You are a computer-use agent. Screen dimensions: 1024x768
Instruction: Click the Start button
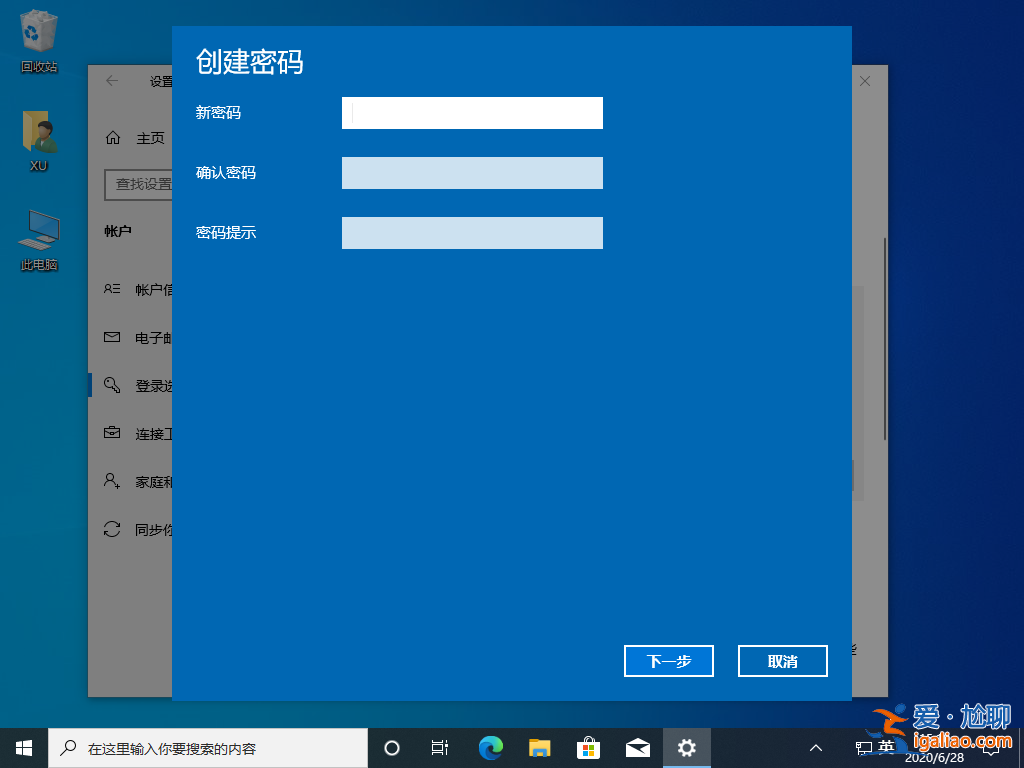tap(22, 747)
